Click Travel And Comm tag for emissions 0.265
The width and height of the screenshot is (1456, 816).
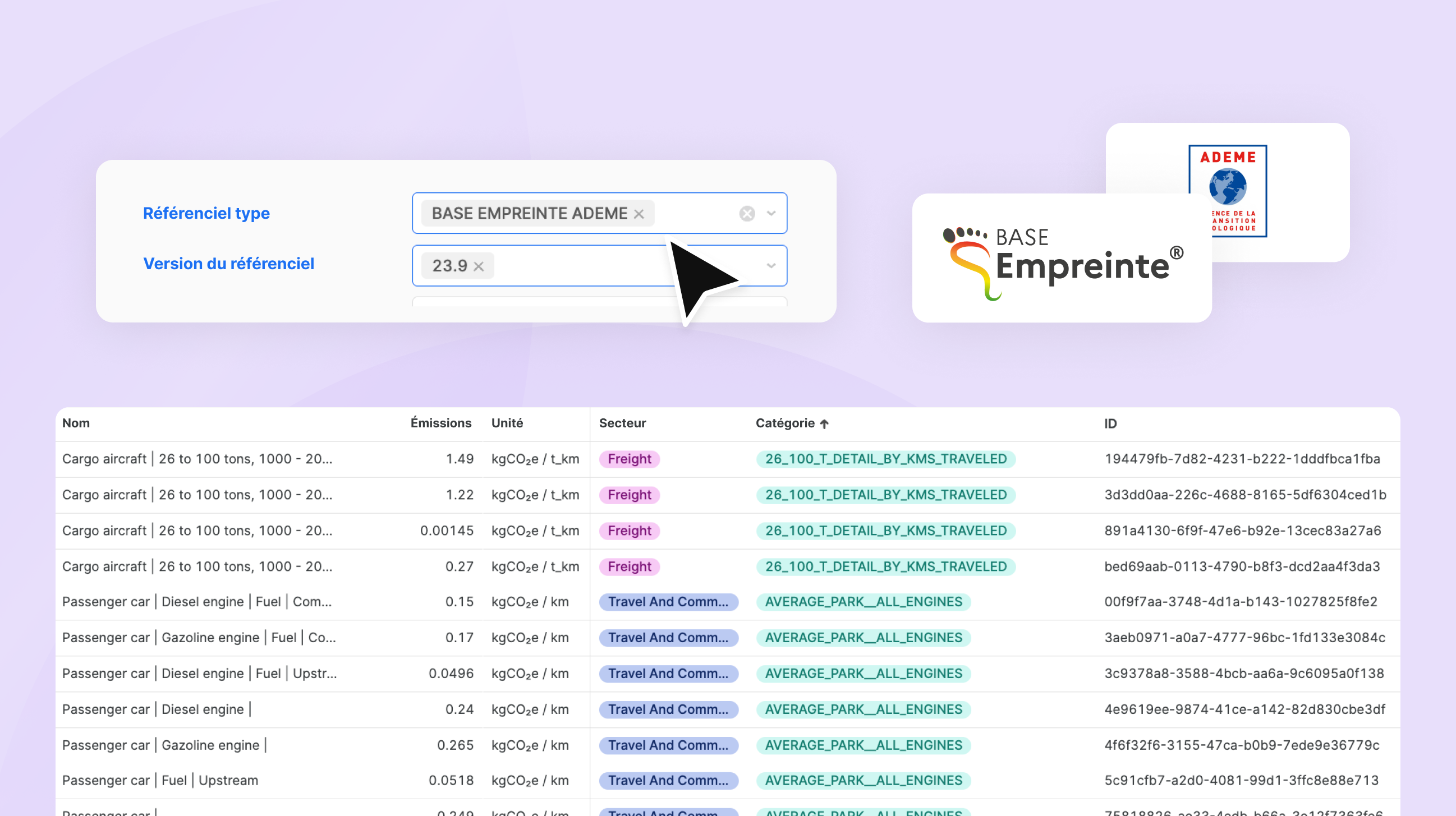[x=669, y=745]
